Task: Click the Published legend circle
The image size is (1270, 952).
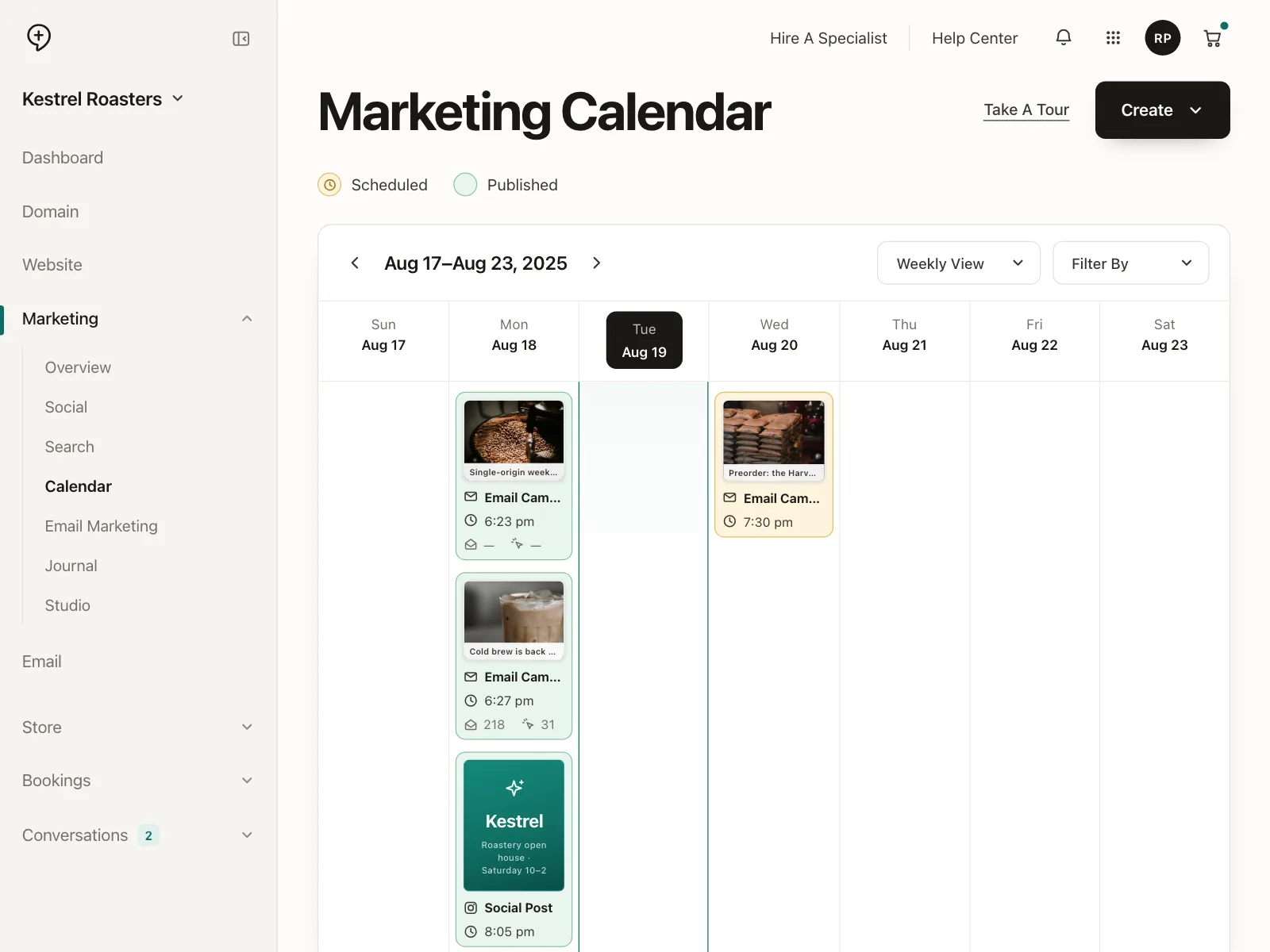Action: [x=465, y=185]
